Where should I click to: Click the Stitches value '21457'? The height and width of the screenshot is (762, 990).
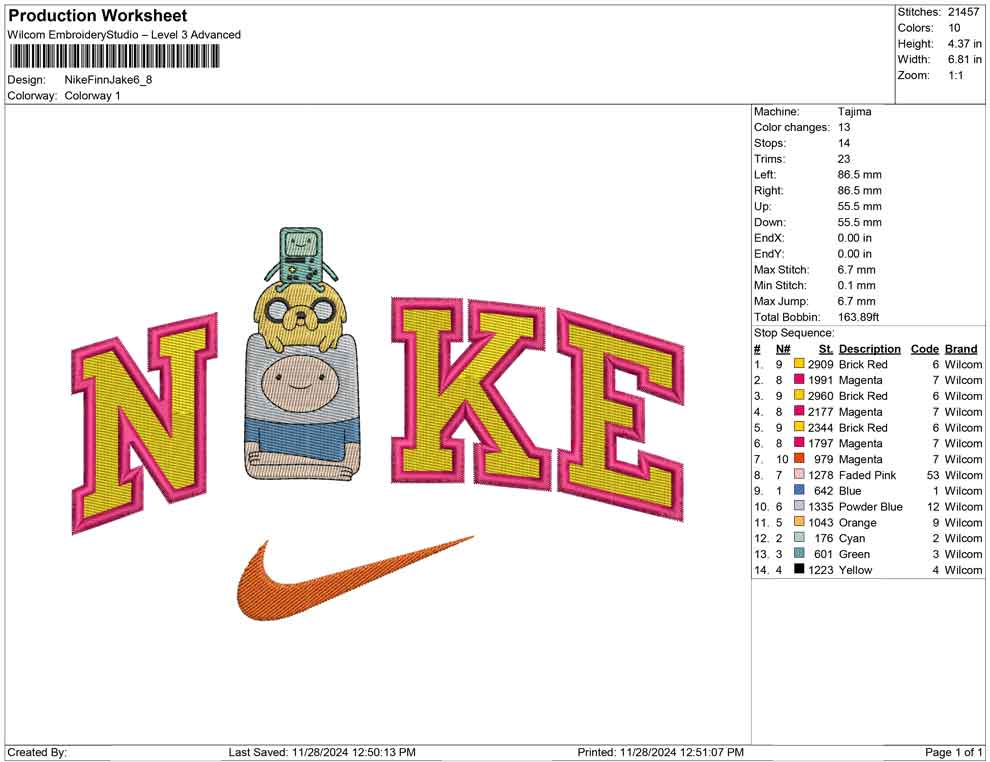click(963, 12)
